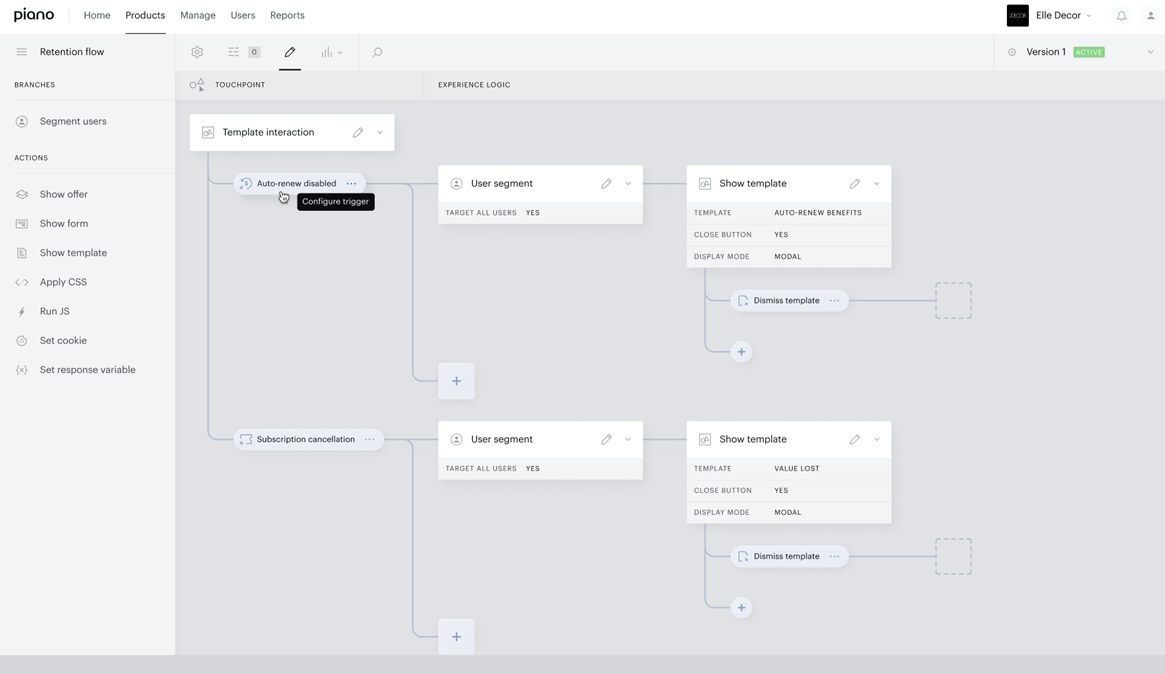Open the settings gear in toolbar
Screen dimensions: 1165x674
[197, 52]
